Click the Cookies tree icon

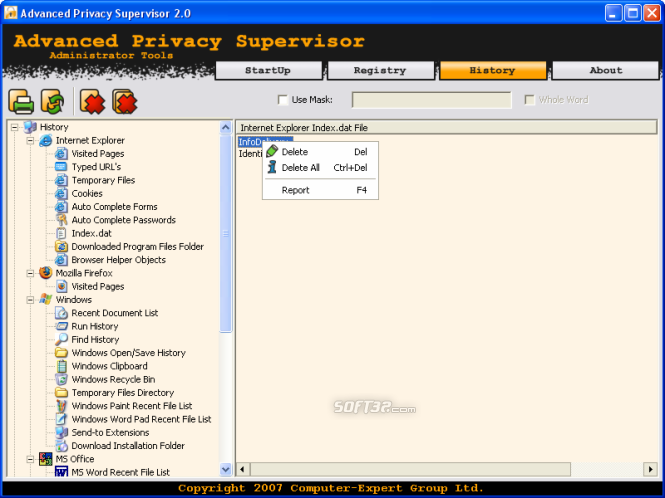pos(61,193)
